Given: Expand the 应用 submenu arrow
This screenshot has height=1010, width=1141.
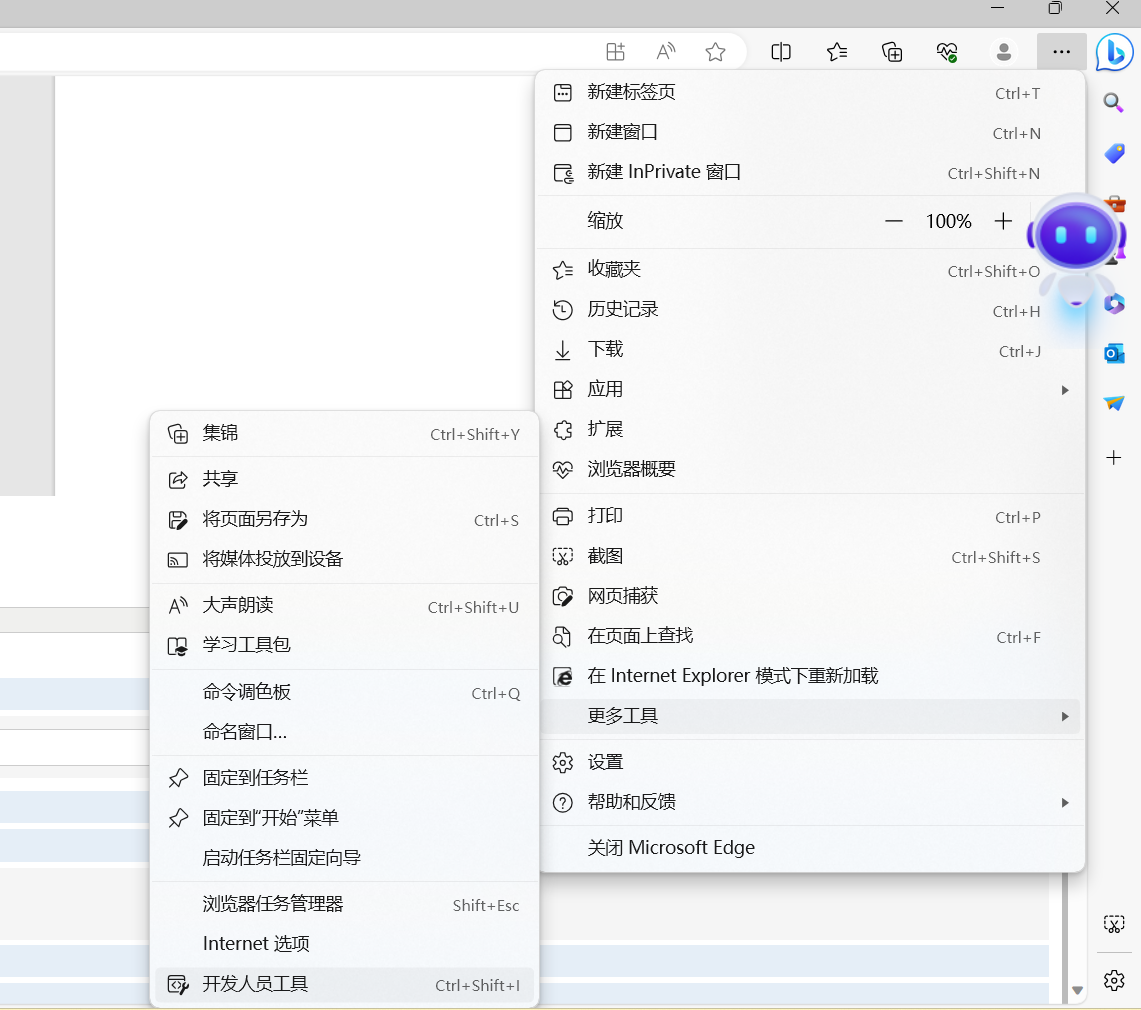Looking at the screenshot, I should (1065, 390).
